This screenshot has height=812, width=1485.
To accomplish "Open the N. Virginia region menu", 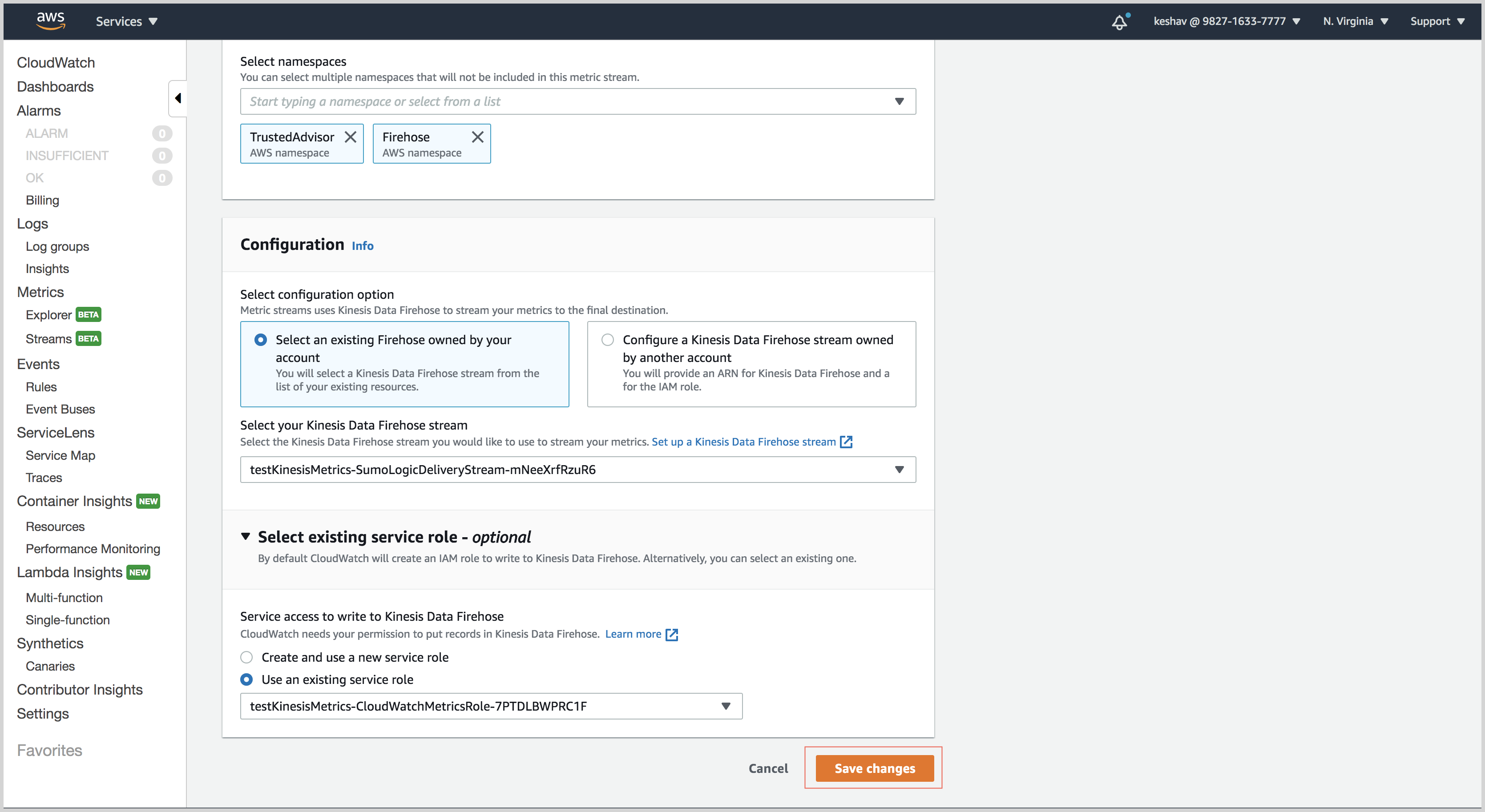I will coord(1355,21).
